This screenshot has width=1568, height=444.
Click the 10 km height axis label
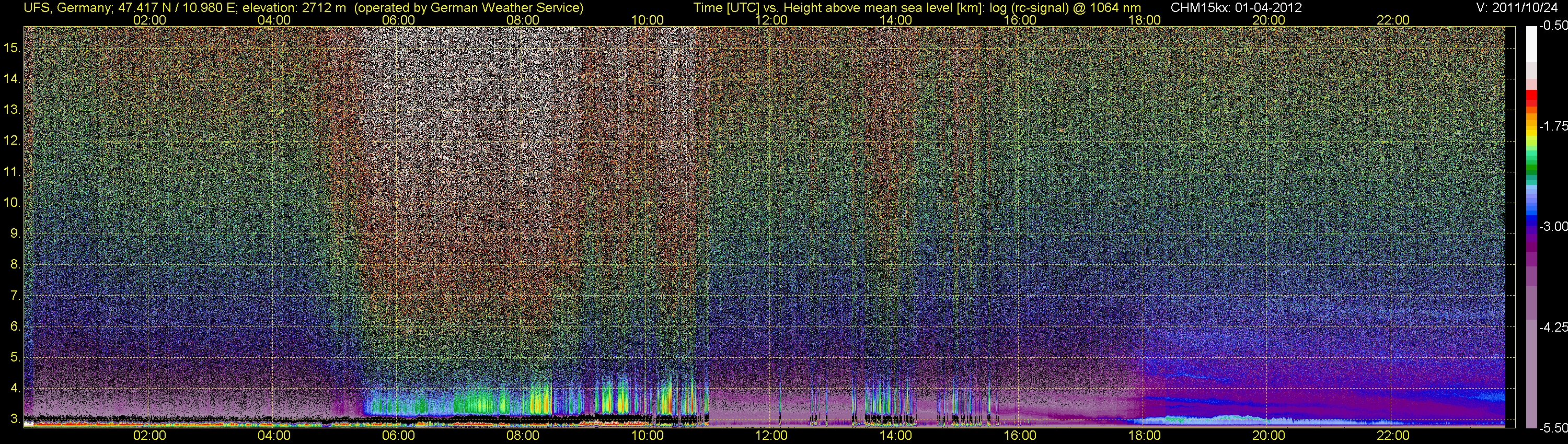tap(12, 203)
